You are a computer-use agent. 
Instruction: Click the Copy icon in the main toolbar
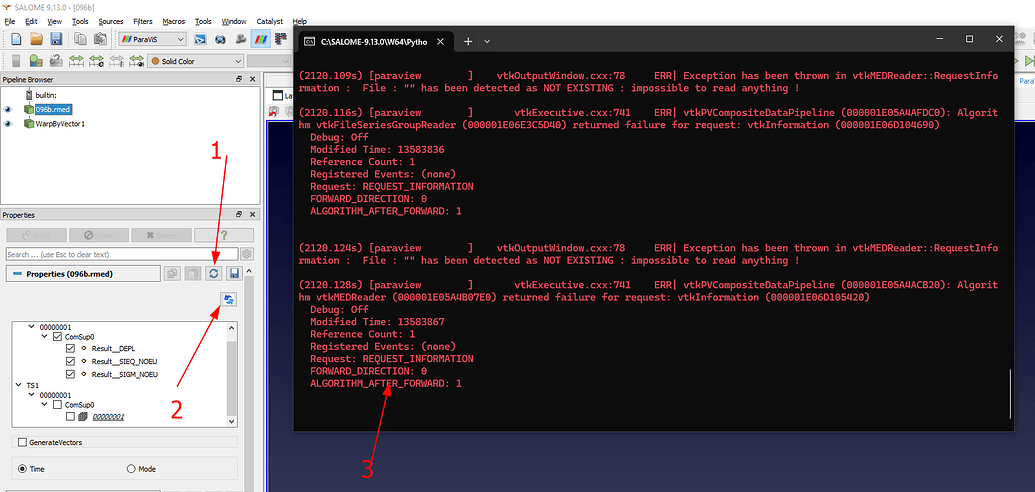coord(81,39)
